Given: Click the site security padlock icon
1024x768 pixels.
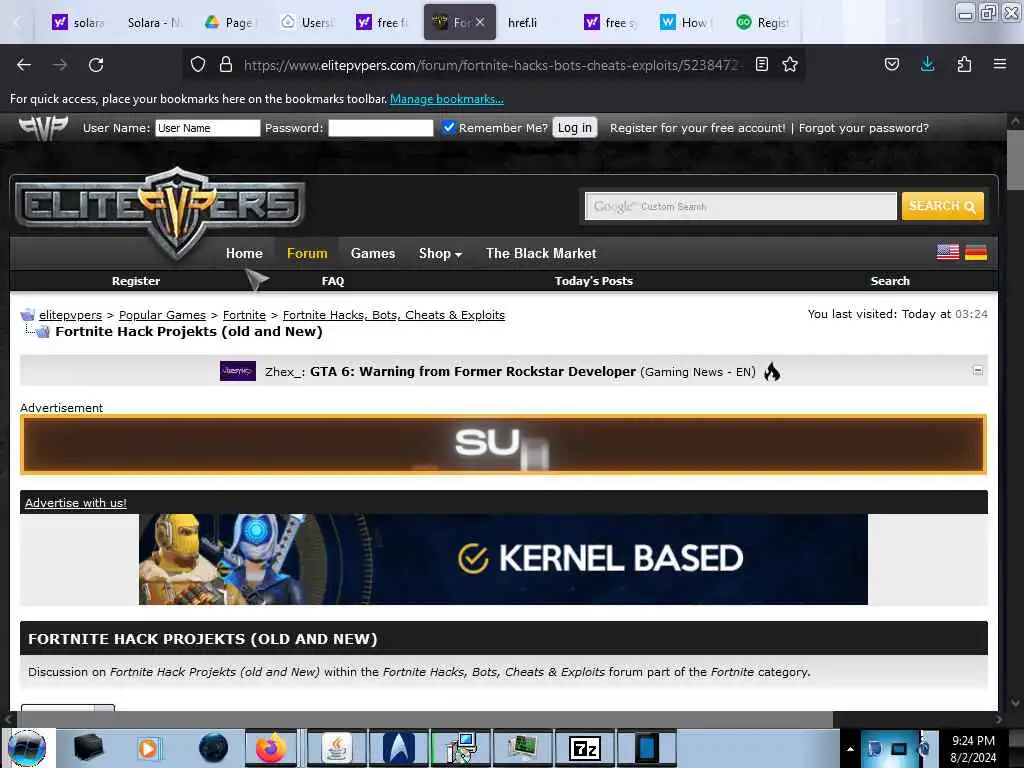Looking at the screenshot, I should [226, 65].
